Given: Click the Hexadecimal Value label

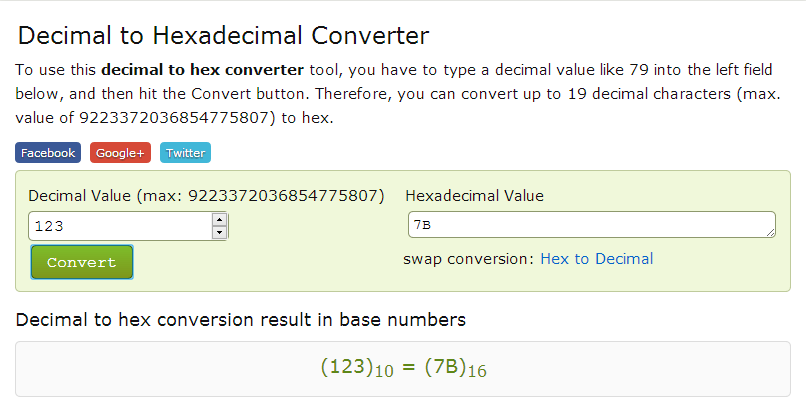Looking at the screenshot, I should point(474,196).
